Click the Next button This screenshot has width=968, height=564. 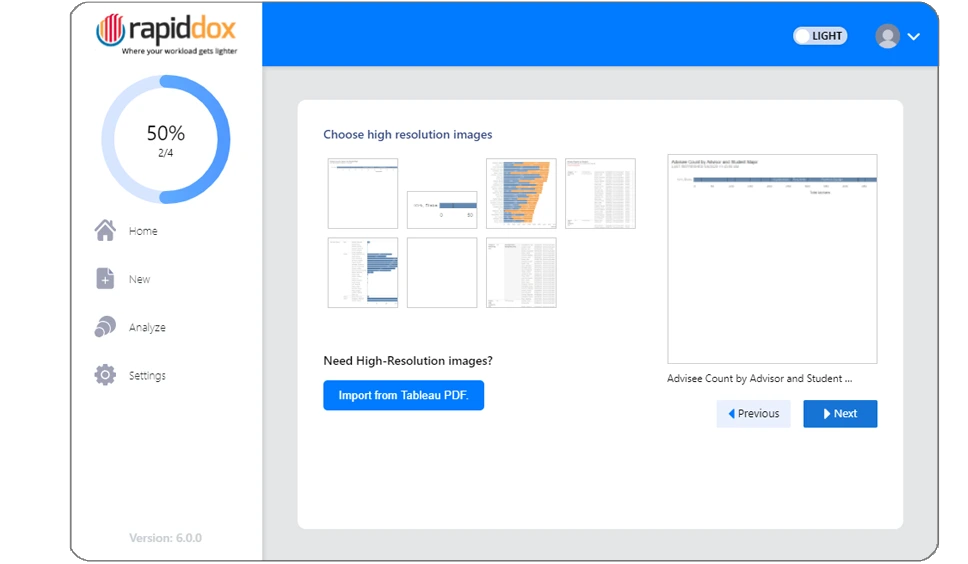pos(840,413)
